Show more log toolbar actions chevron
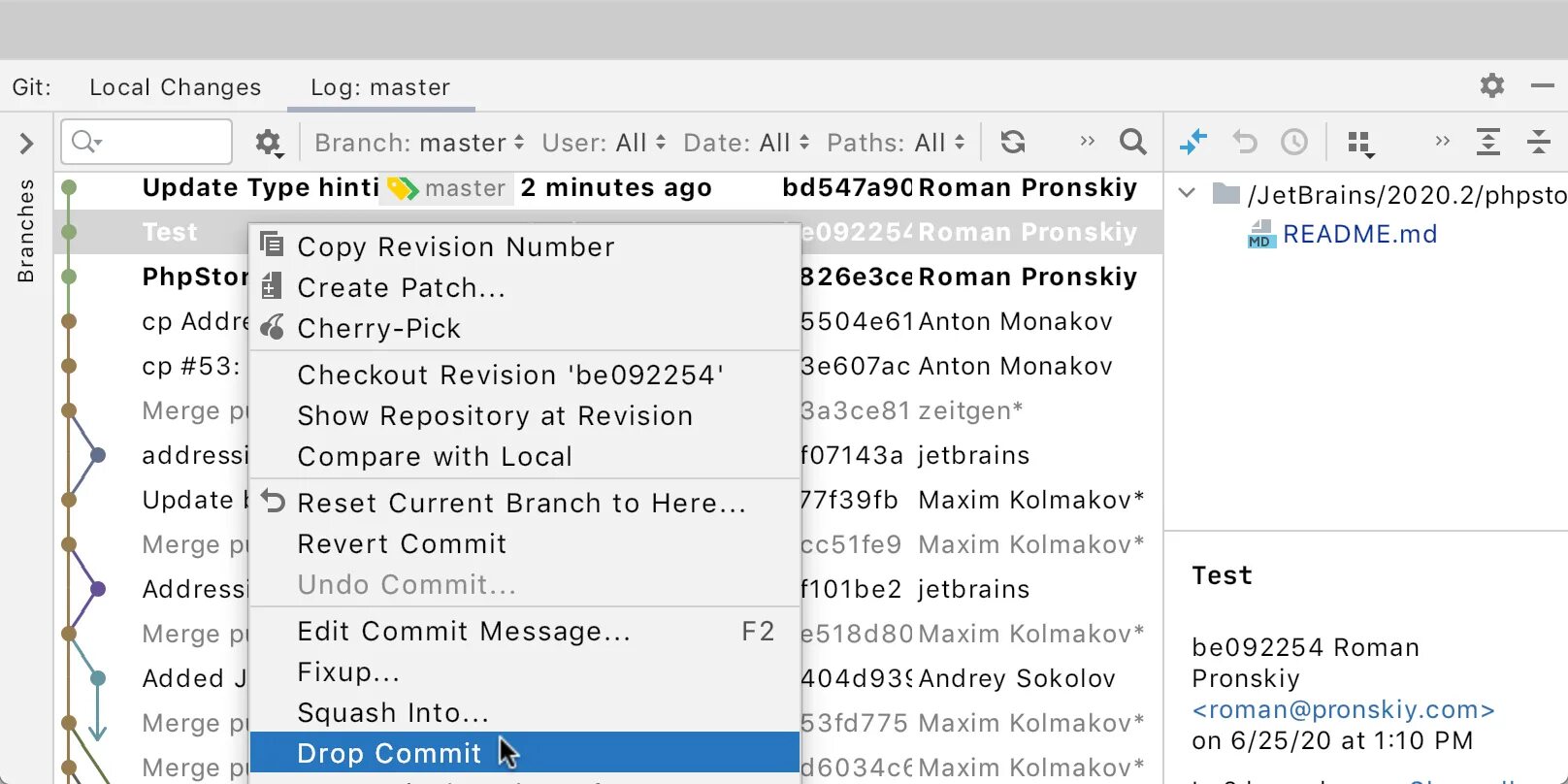The image size is (1568, 784). point(1087,142)
